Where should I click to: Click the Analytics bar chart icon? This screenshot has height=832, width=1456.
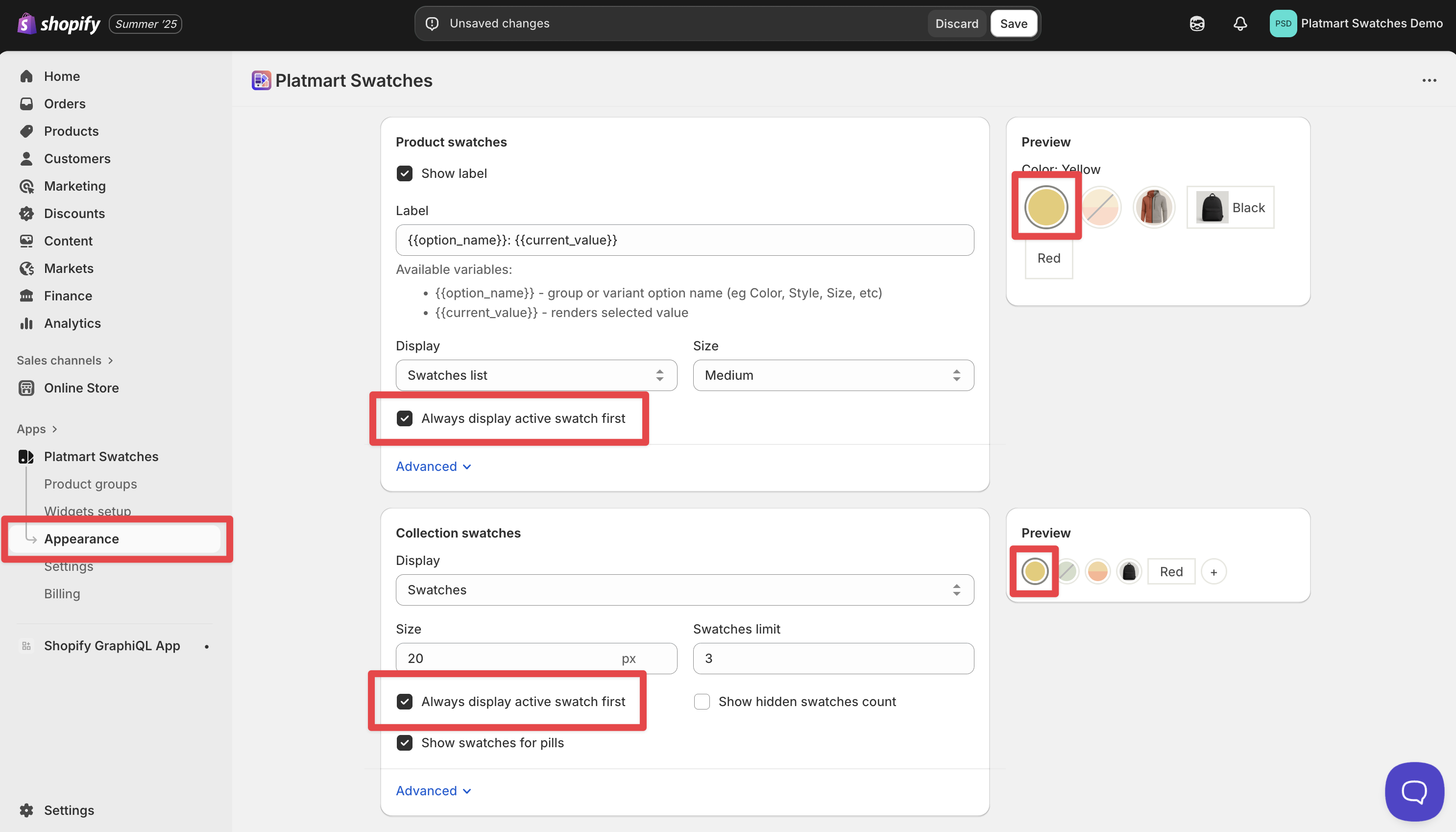click(26, 323)
